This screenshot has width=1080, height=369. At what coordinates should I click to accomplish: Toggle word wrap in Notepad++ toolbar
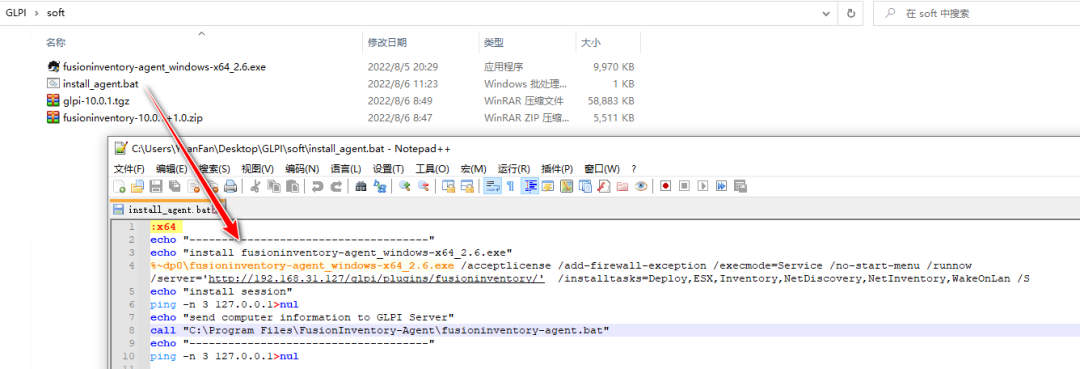pyautogui.click(x=492, y=186)
